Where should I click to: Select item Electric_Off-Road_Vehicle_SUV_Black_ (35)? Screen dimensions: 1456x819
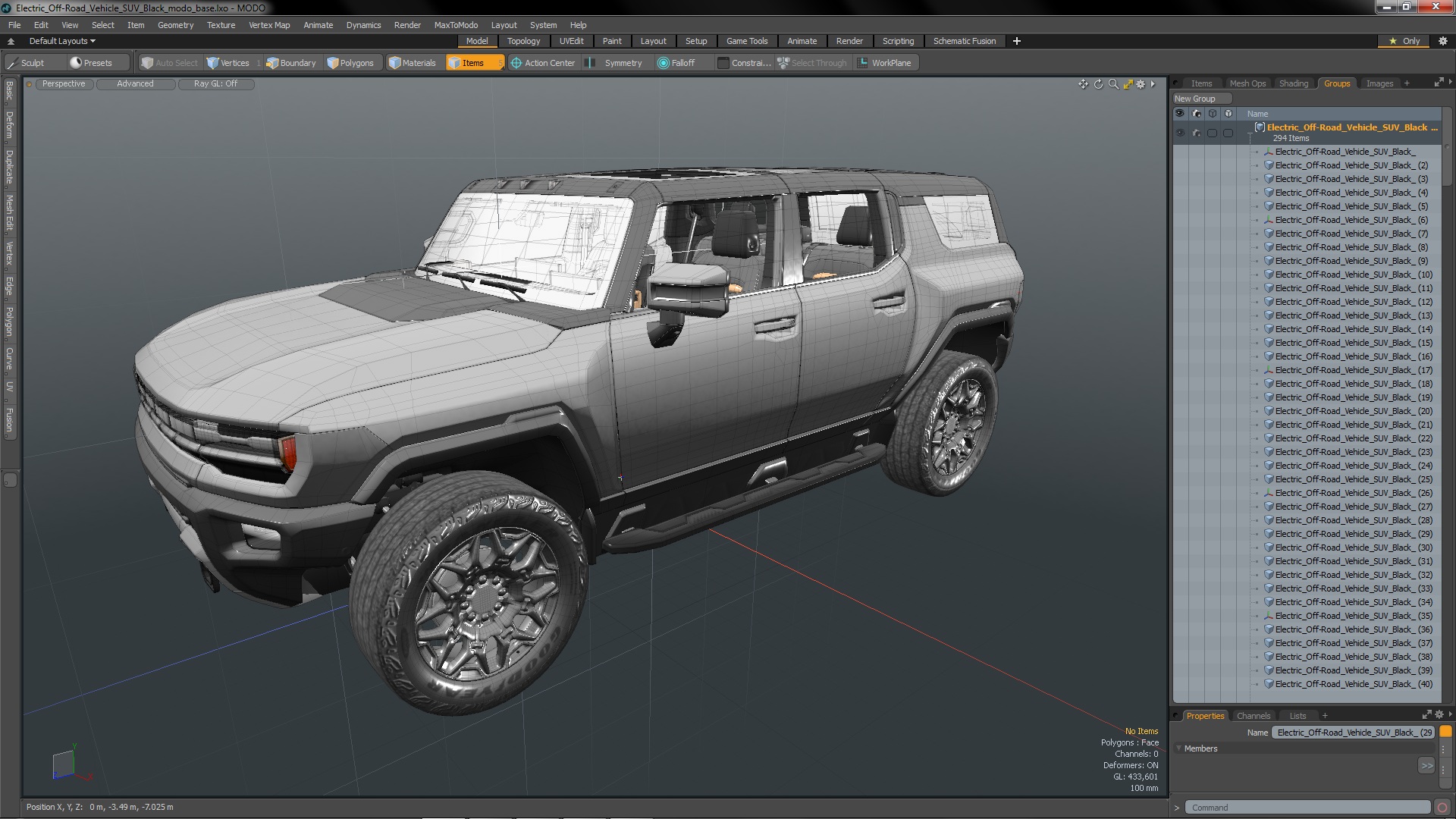coord(1353,616)
